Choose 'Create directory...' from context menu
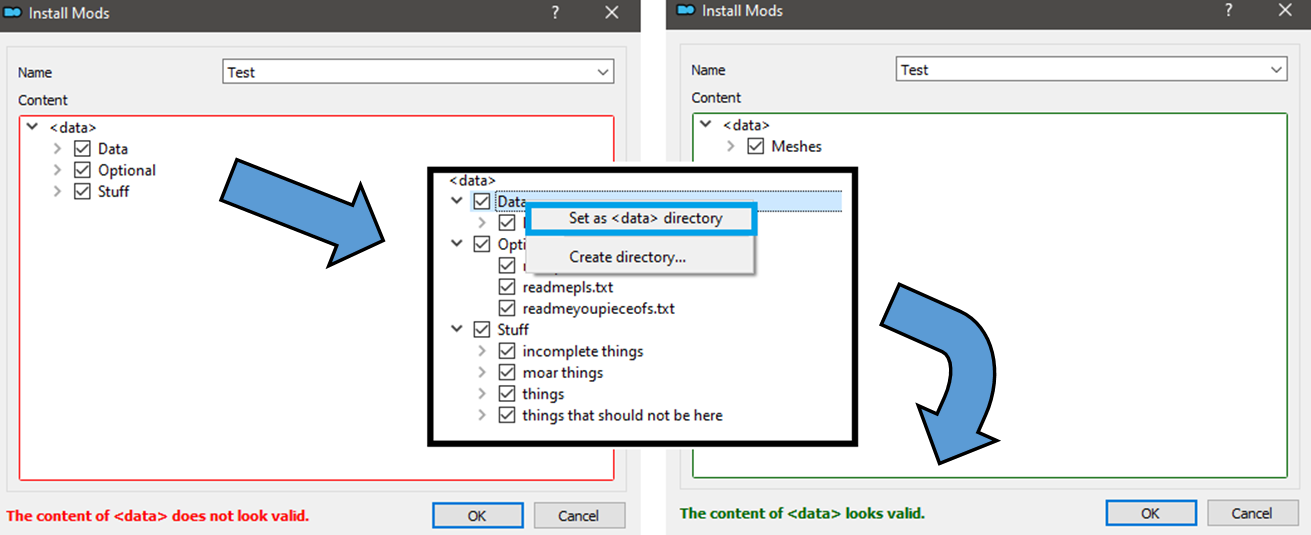Screen dimensions: 1311x535 pyautogui.click(x=627, y=257)
